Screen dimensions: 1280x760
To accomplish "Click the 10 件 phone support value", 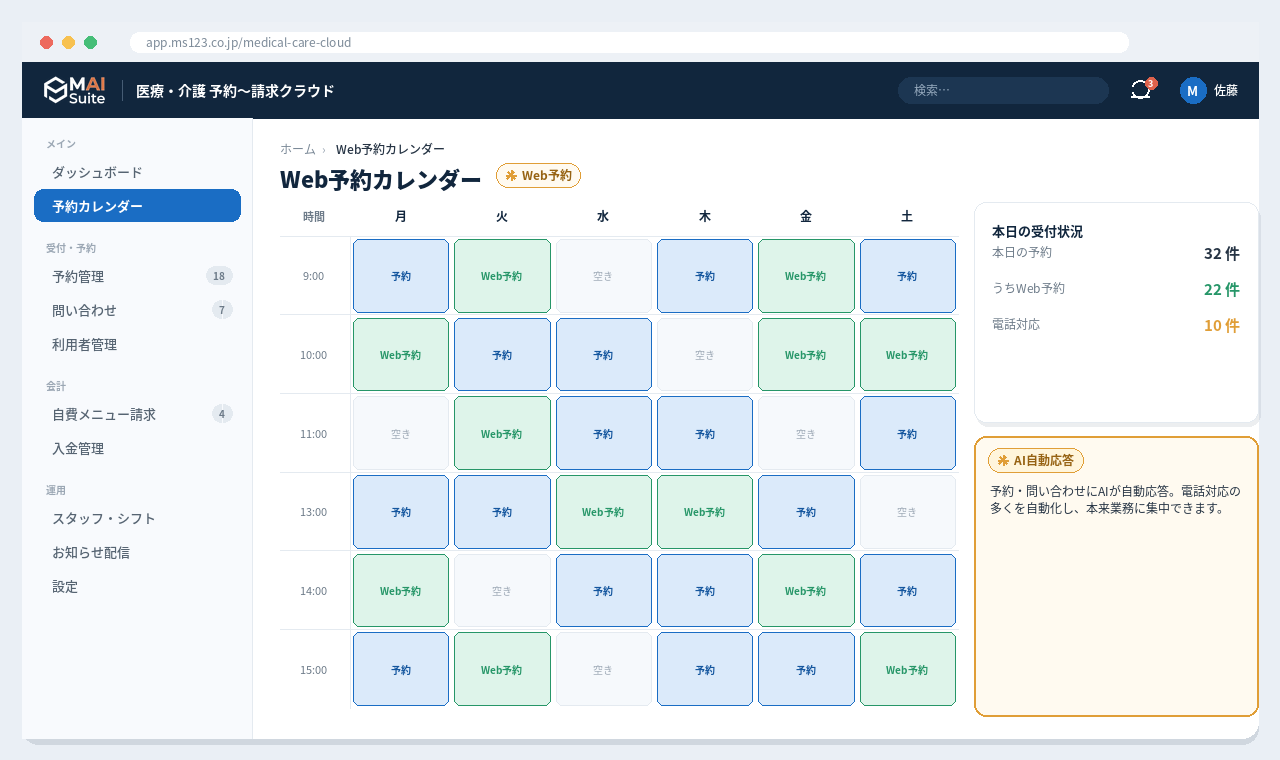I will coord(1222,326).
